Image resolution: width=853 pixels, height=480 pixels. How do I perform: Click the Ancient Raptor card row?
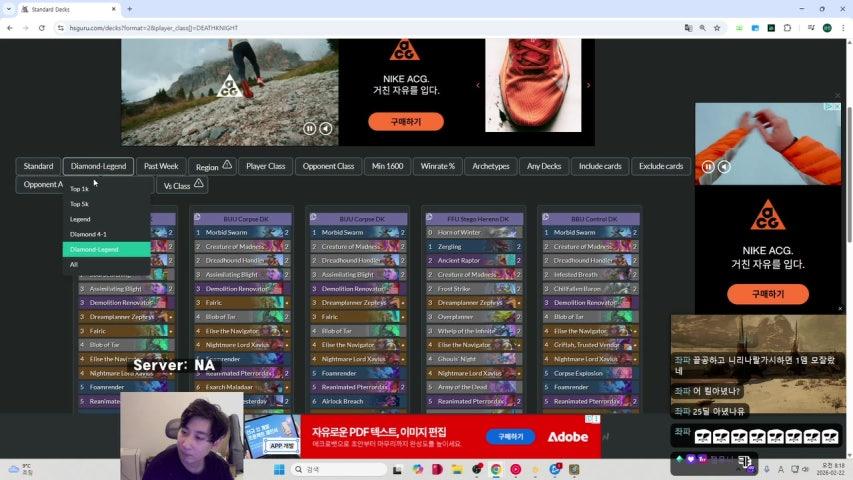point(474,261)
